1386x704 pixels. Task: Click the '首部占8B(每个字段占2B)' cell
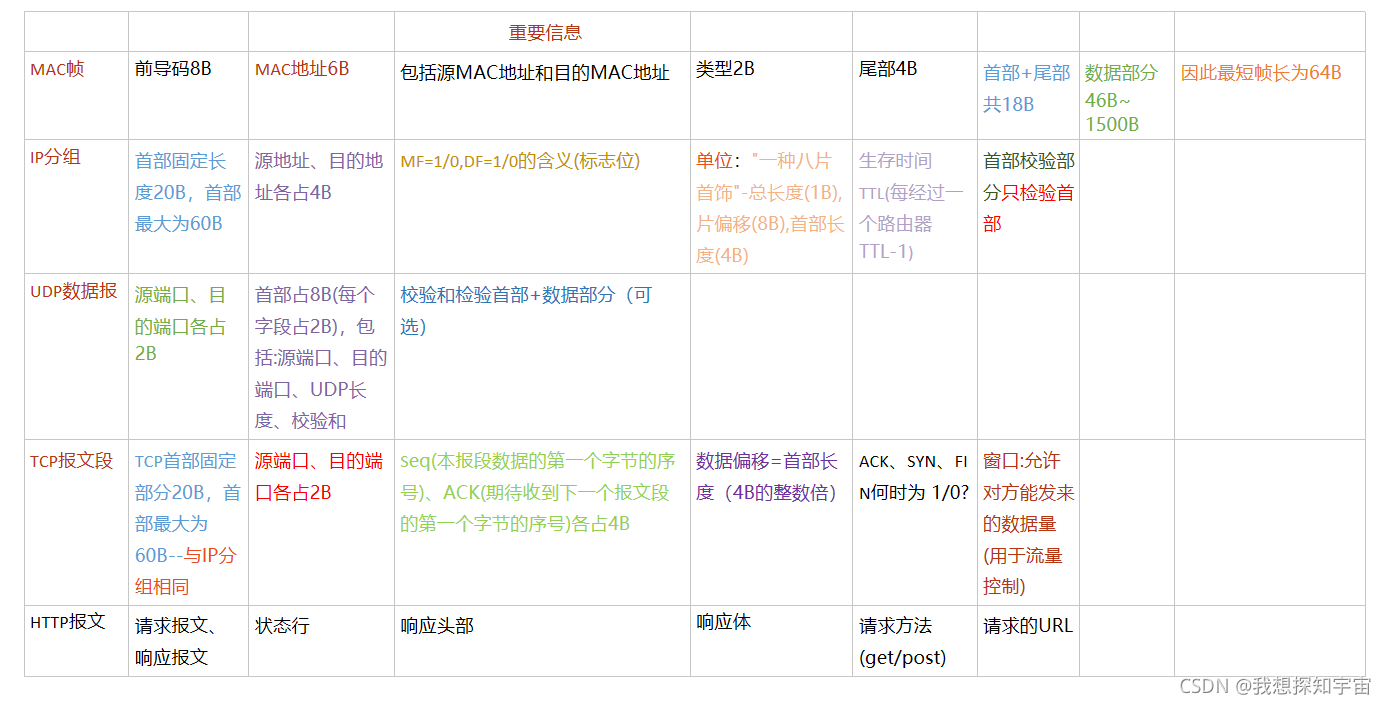(x=321, y=358)
